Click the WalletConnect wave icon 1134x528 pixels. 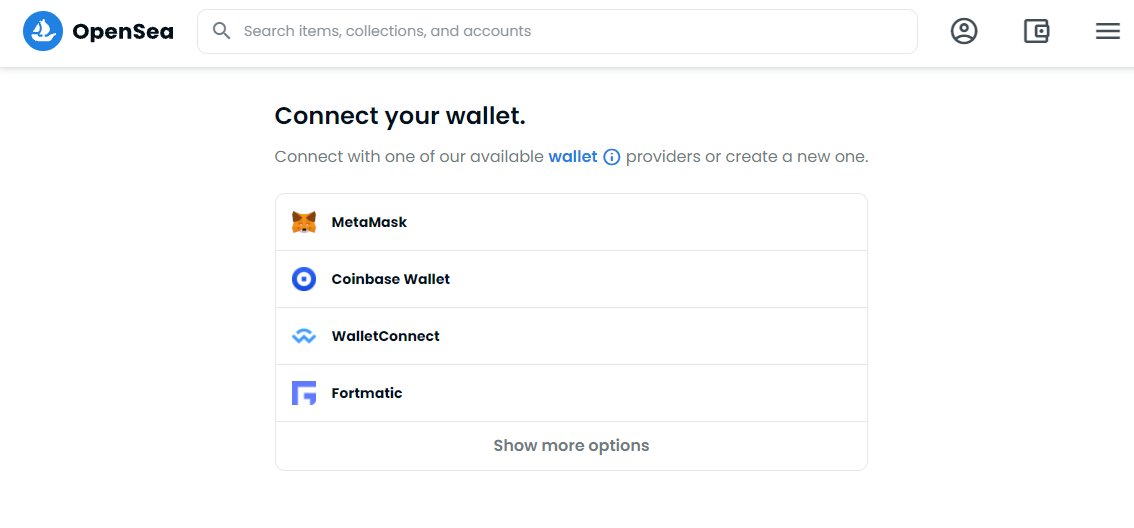pyautogui.click(x=304, y=336)
